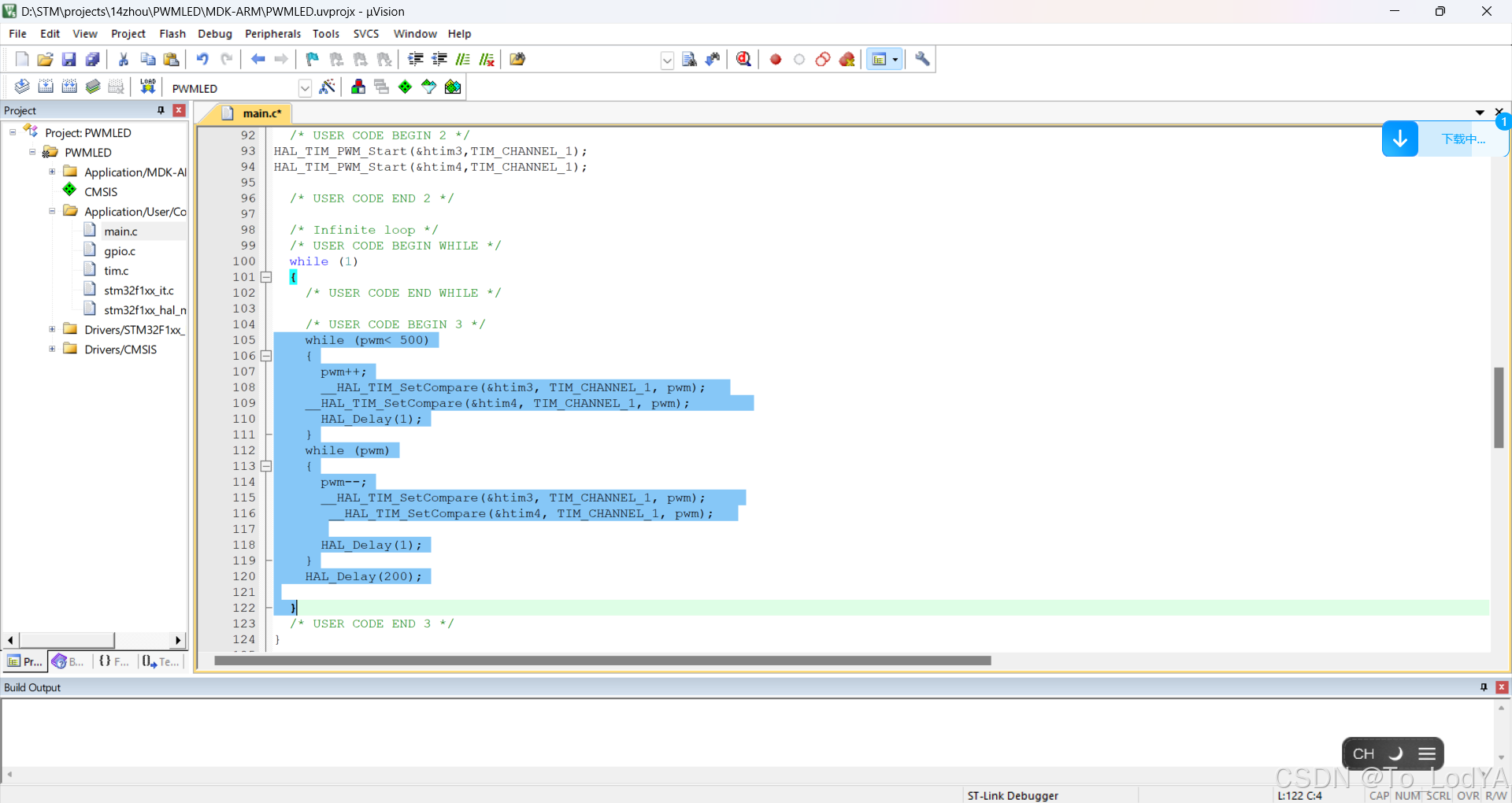The width and height of the screenshot is (1512, 803).
Task: Expand the Application/MDK-ARM folder
Action: (x=52, y=172)
